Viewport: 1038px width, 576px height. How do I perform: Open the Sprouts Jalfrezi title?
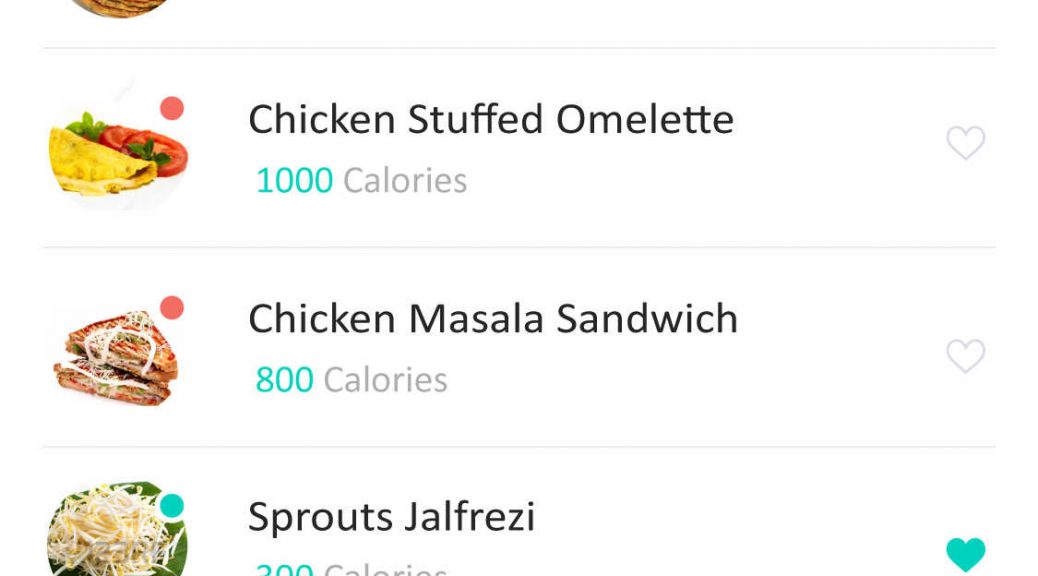(391, 518)
